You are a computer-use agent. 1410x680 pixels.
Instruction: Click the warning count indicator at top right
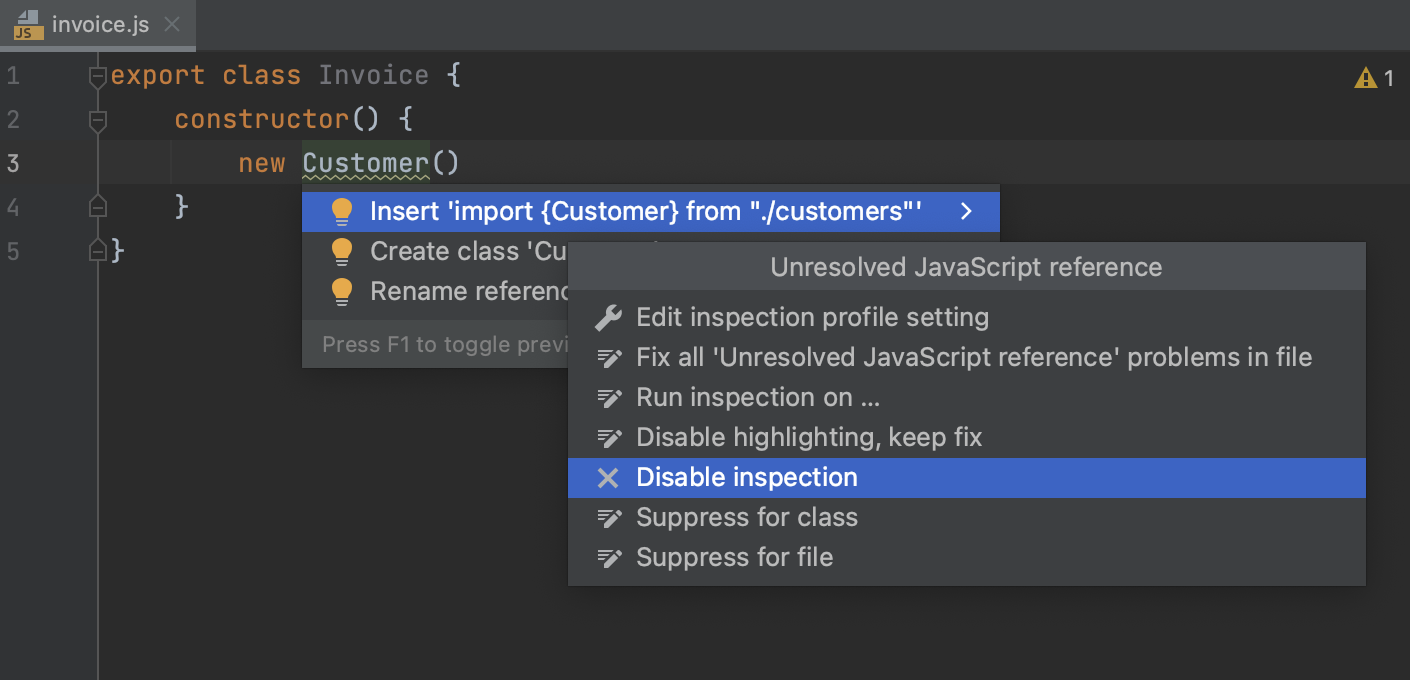(x=1375, y=76)
